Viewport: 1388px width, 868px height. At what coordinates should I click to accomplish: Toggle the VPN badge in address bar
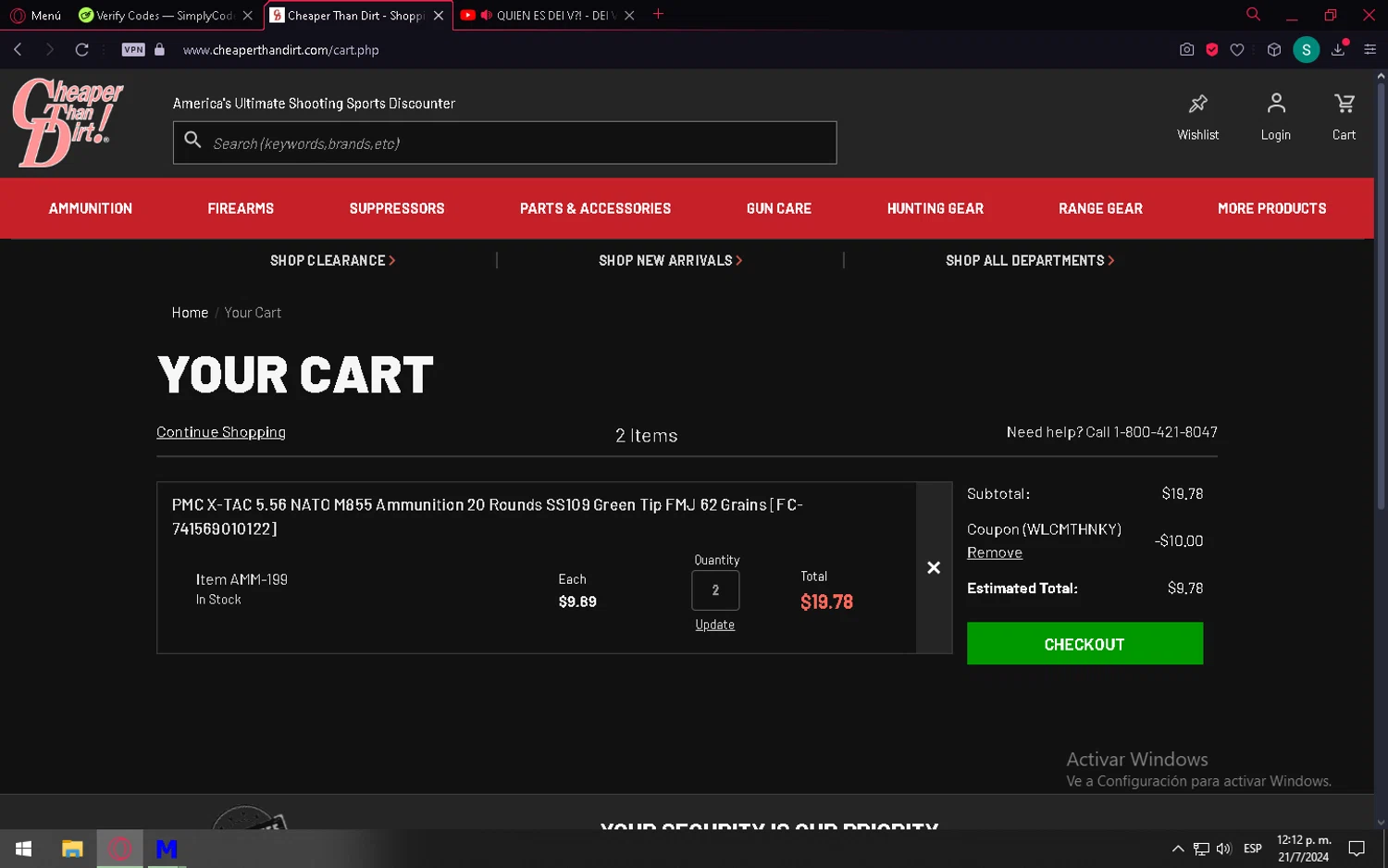click(133, 50)
